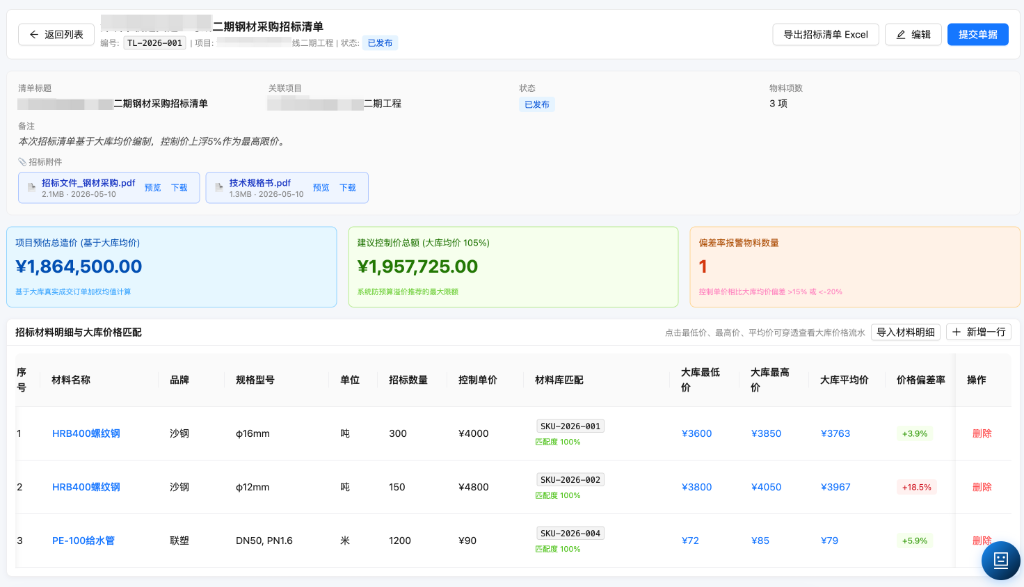Click the ¥1,957,725.00 control price total
The image size is (1024, 587).
coord(417,266)
